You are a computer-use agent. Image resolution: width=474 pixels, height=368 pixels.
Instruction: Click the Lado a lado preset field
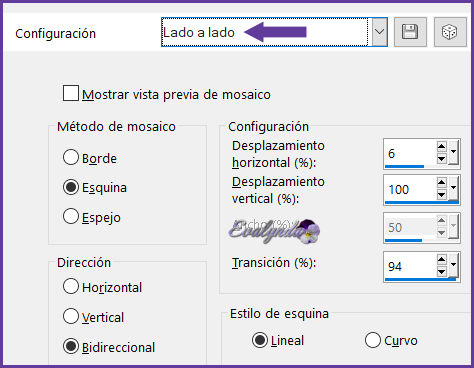[x=265, y=32]
